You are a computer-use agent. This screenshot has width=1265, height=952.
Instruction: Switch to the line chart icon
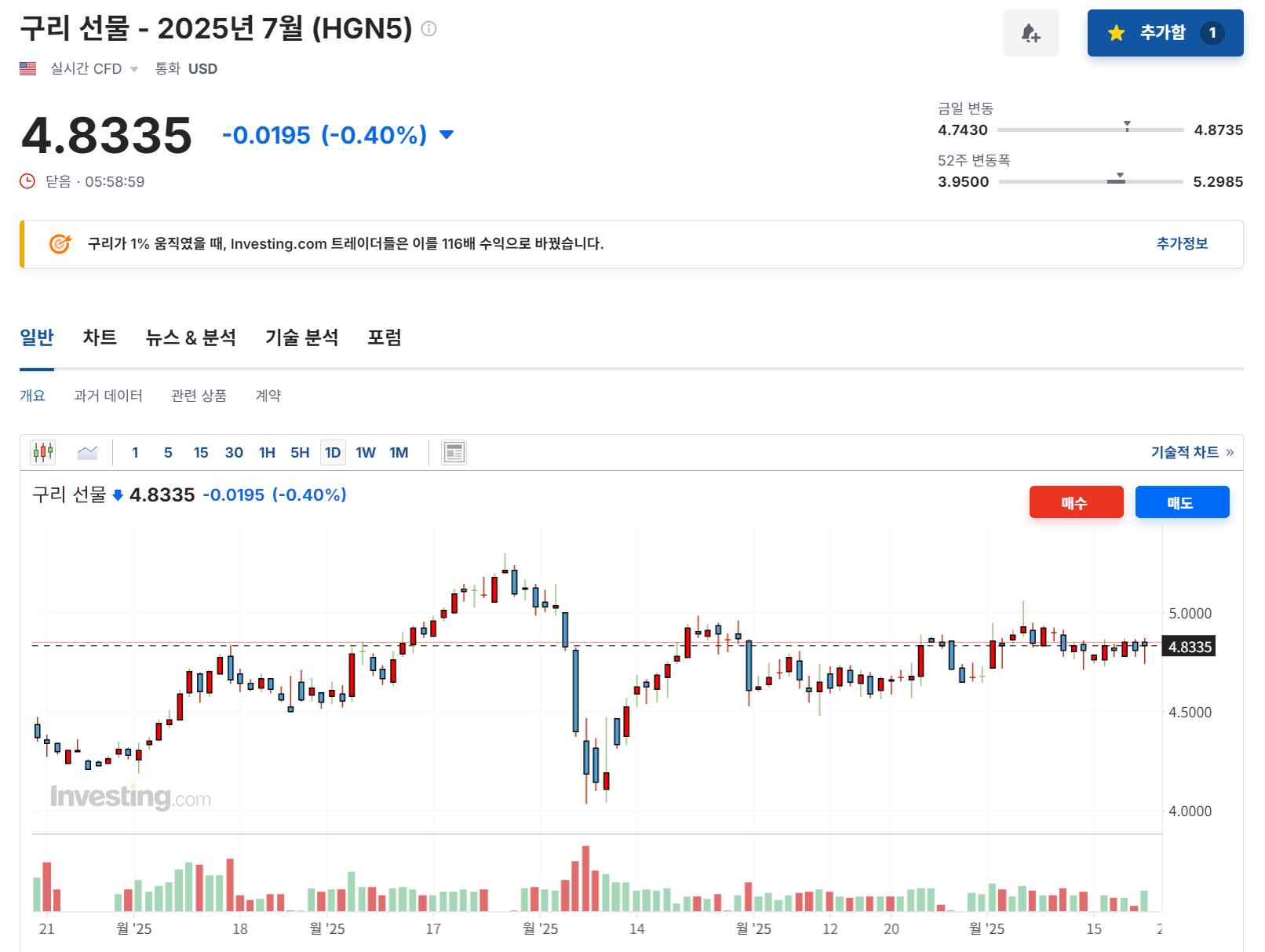coord(87,451)
